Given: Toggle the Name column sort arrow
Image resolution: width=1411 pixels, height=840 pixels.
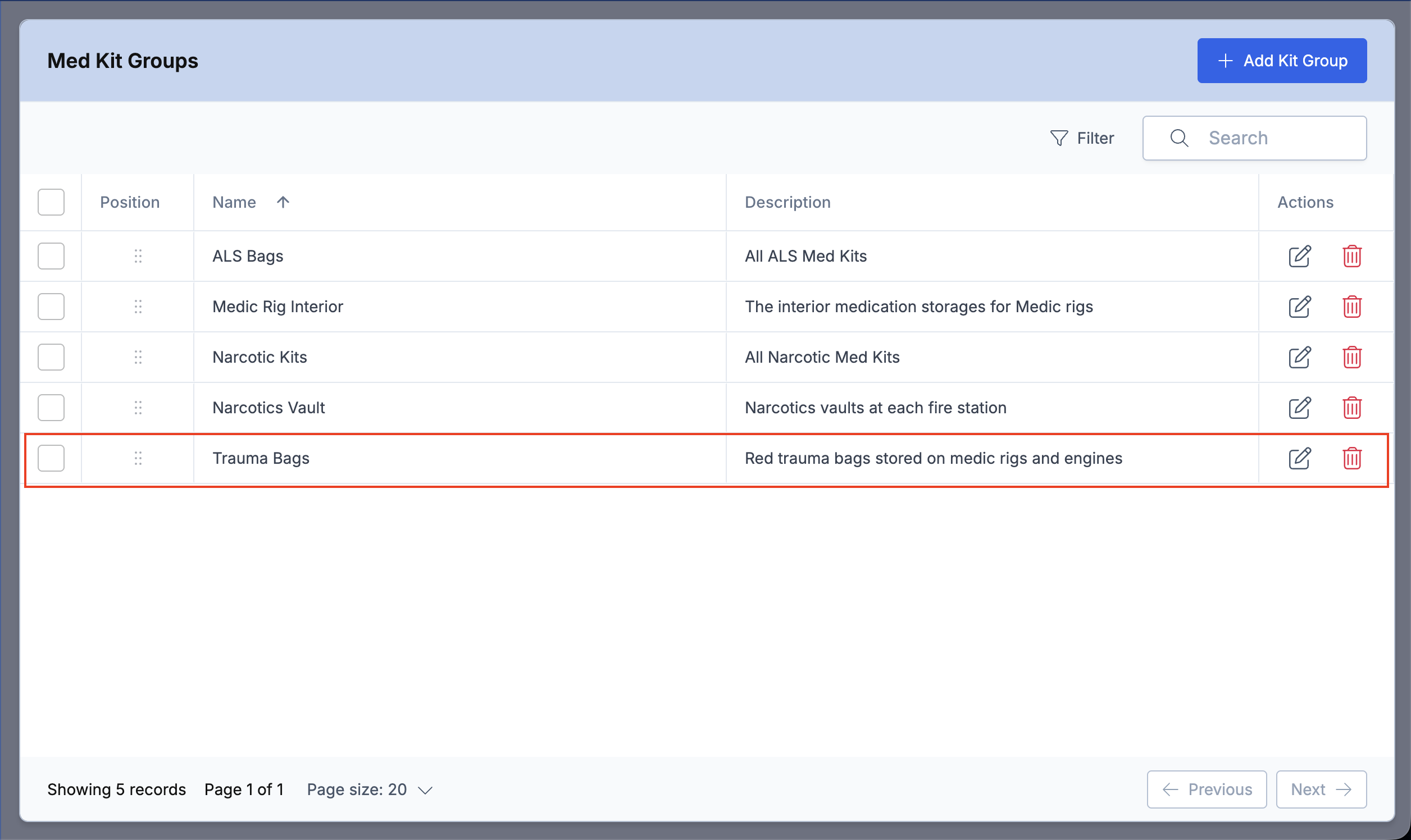Looking at the screenshot, I should pos(283,202).
